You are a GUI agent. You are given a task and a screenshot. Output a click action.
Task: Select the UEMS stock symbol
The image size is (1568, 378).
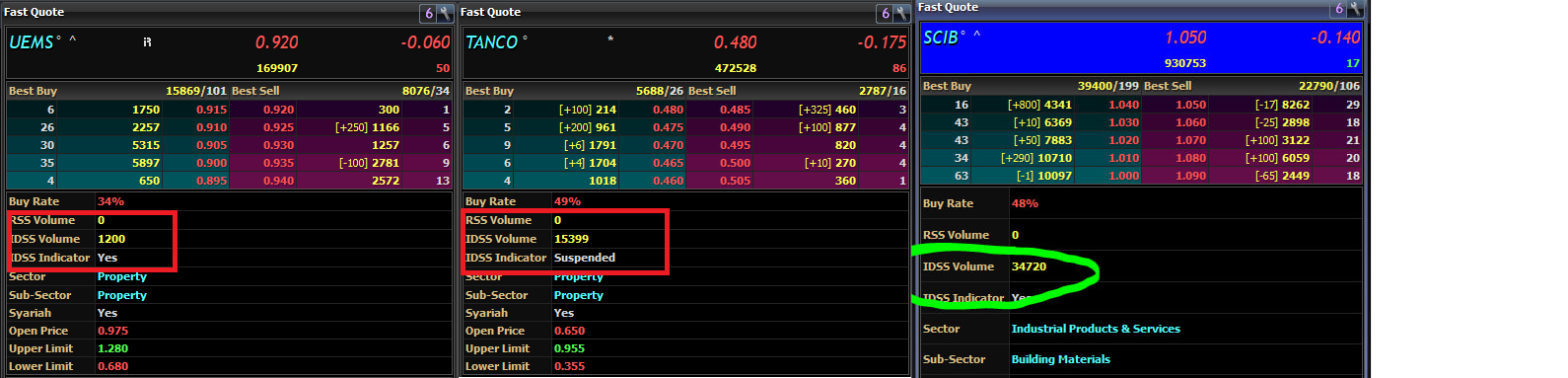pos(32,42)
